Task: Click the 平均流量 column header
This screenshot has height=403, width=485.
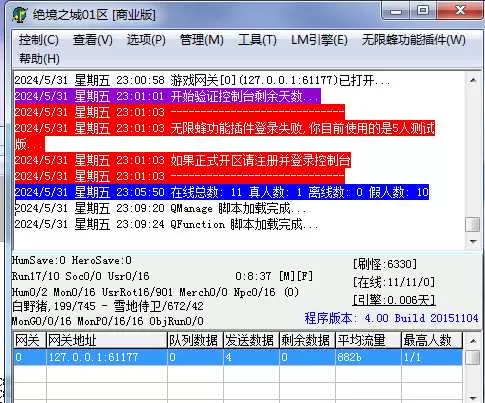Action: tap(368, 341)
